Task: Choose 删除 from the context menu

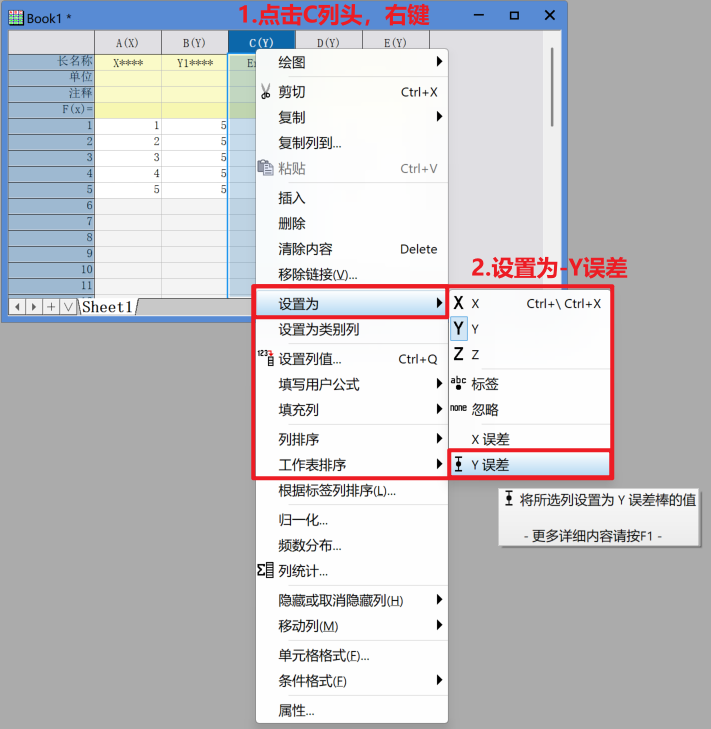Action: pos(292,223)
